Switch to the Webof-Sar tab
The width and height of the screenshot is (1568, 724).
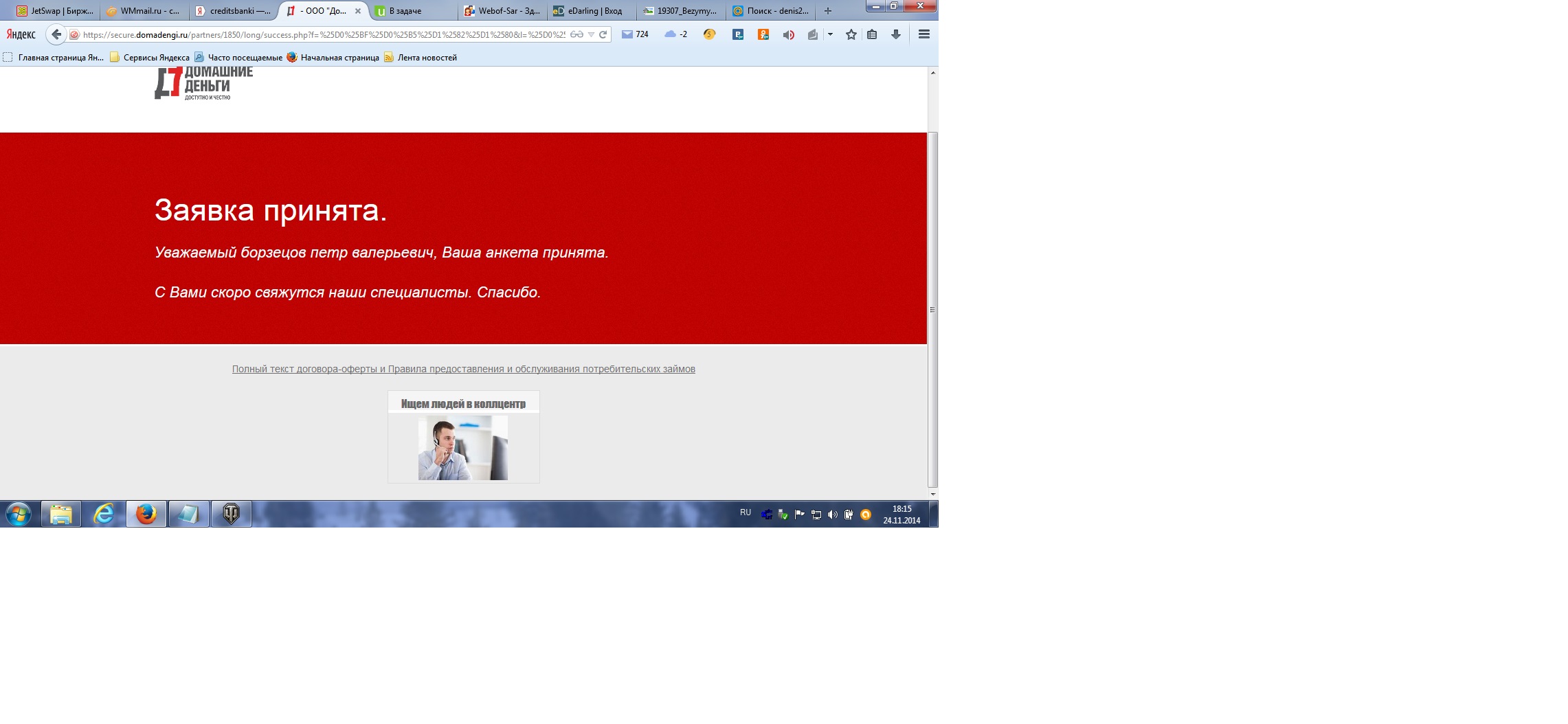503,11
